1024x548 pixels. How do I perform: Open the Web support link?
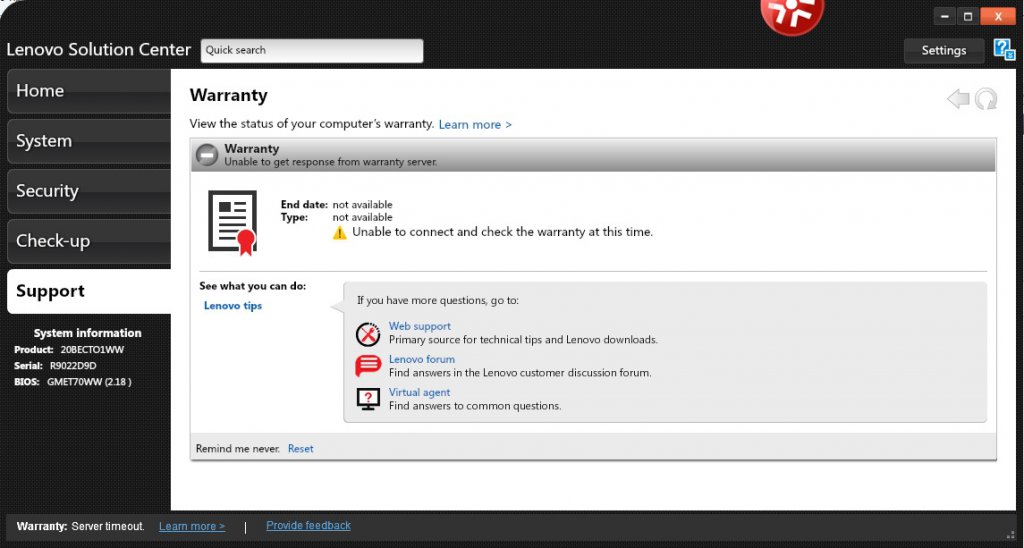(419, 326)
